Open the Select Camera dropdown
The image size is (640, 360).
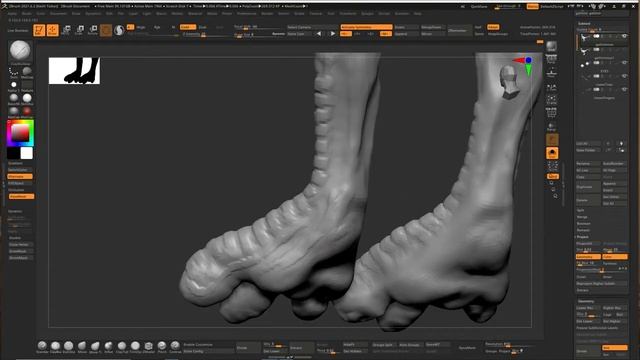click(312, 27)
